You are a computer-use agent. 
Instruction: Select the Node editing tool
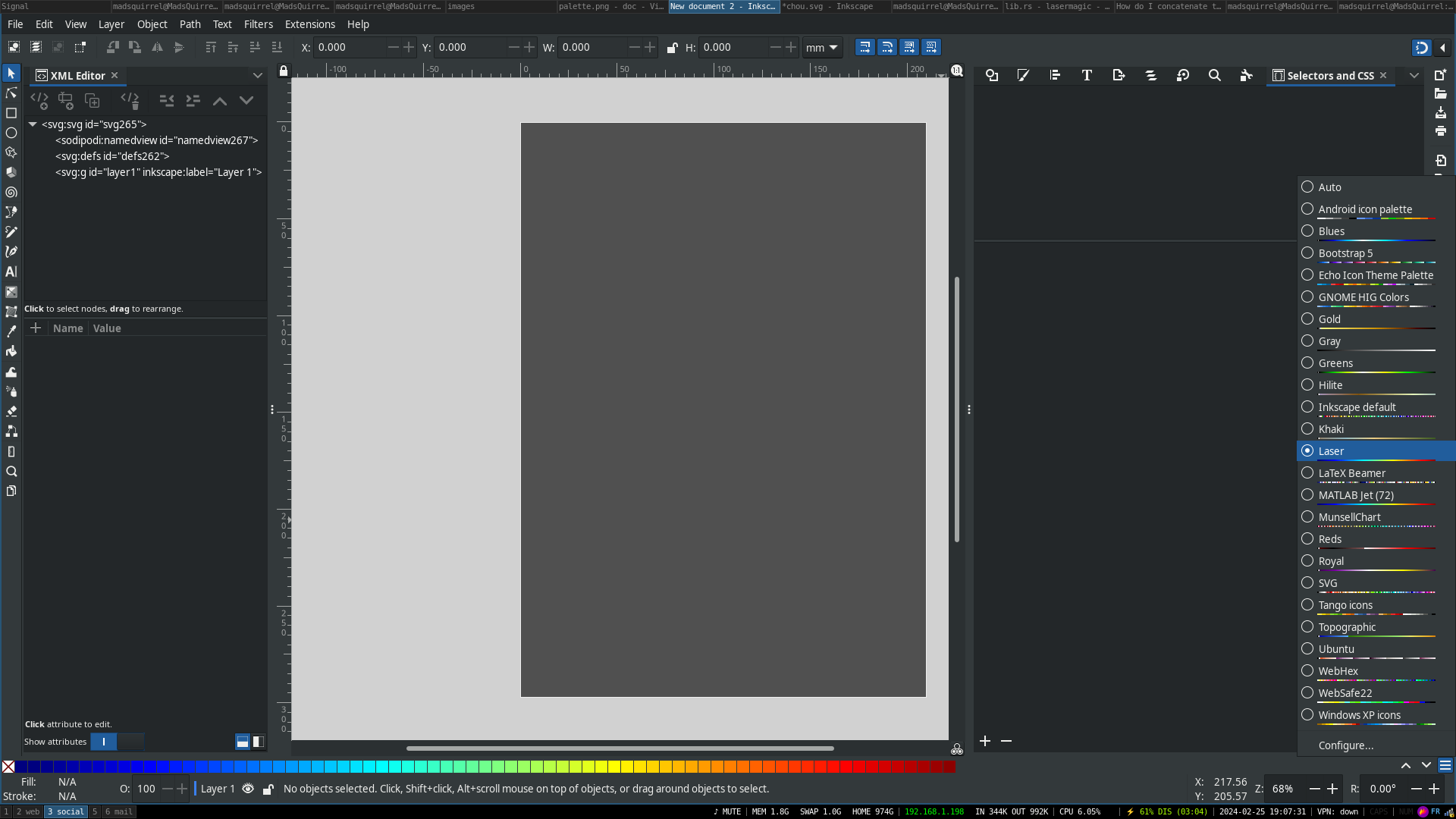coord(11,93)
